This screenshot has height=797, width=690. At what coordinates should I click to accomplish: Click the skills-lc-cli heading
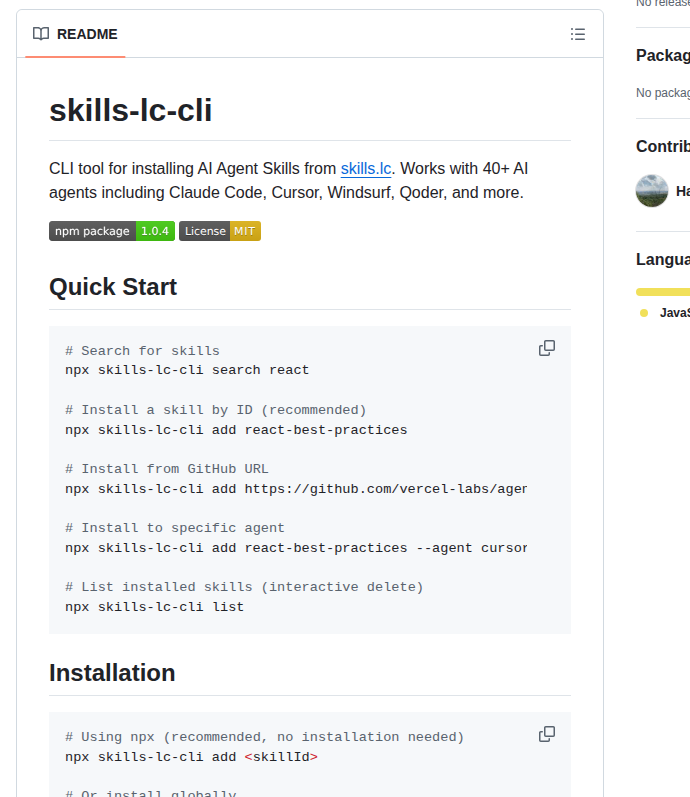pyautogui.click(x=131, y=110)
